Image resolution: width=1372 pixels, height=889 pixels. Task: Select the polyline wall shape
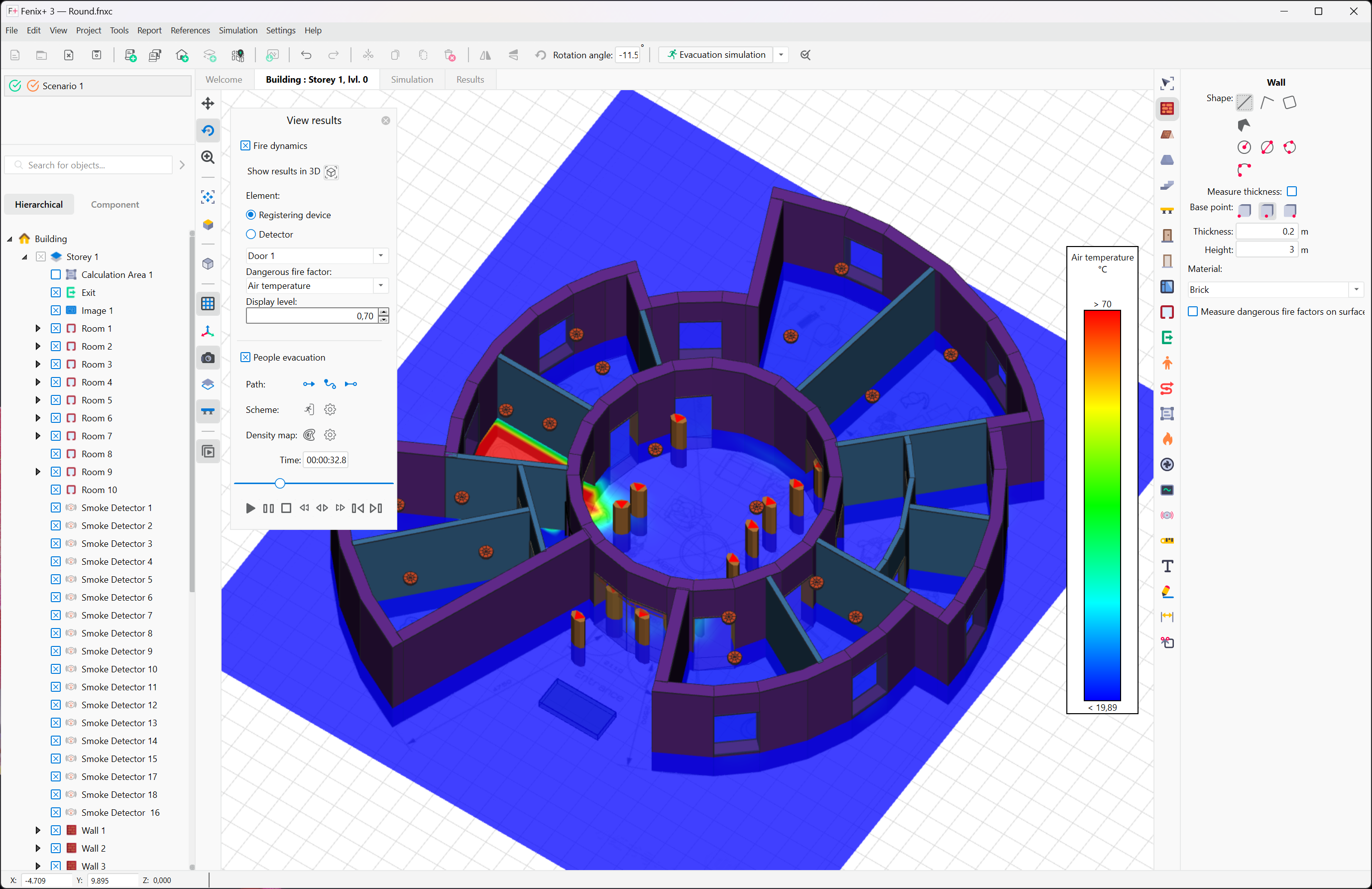point(1266,103)
